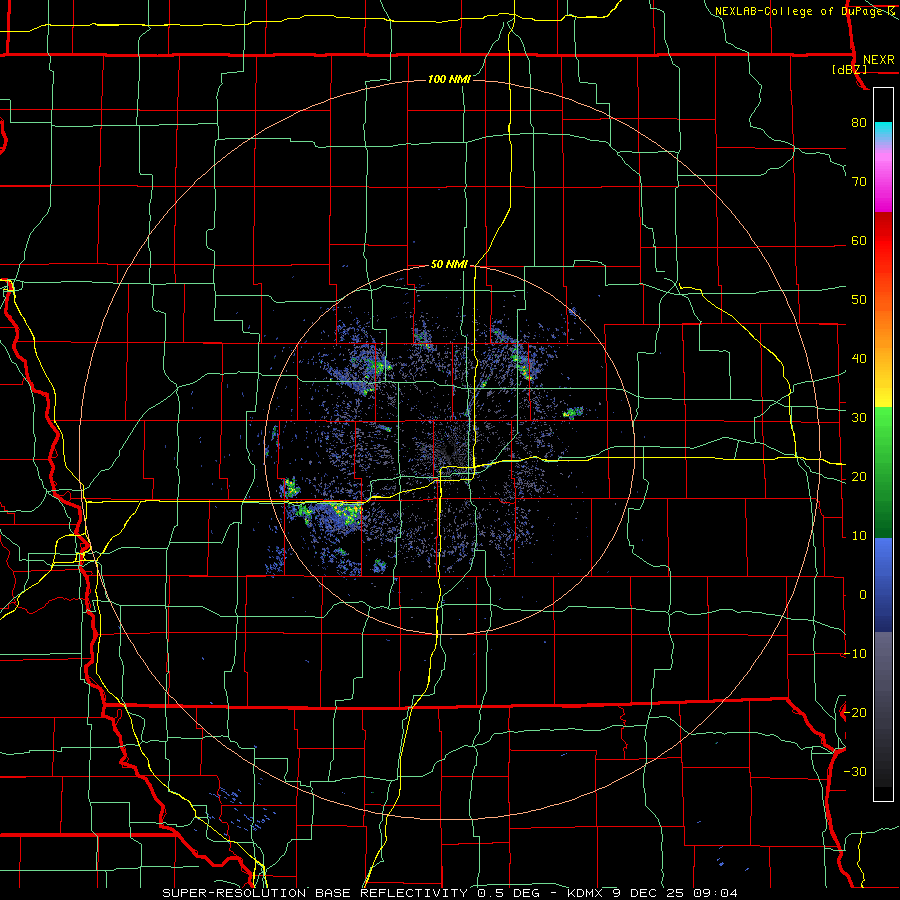Click the 50 value on the dBZ scale

(x=859, y=300)
